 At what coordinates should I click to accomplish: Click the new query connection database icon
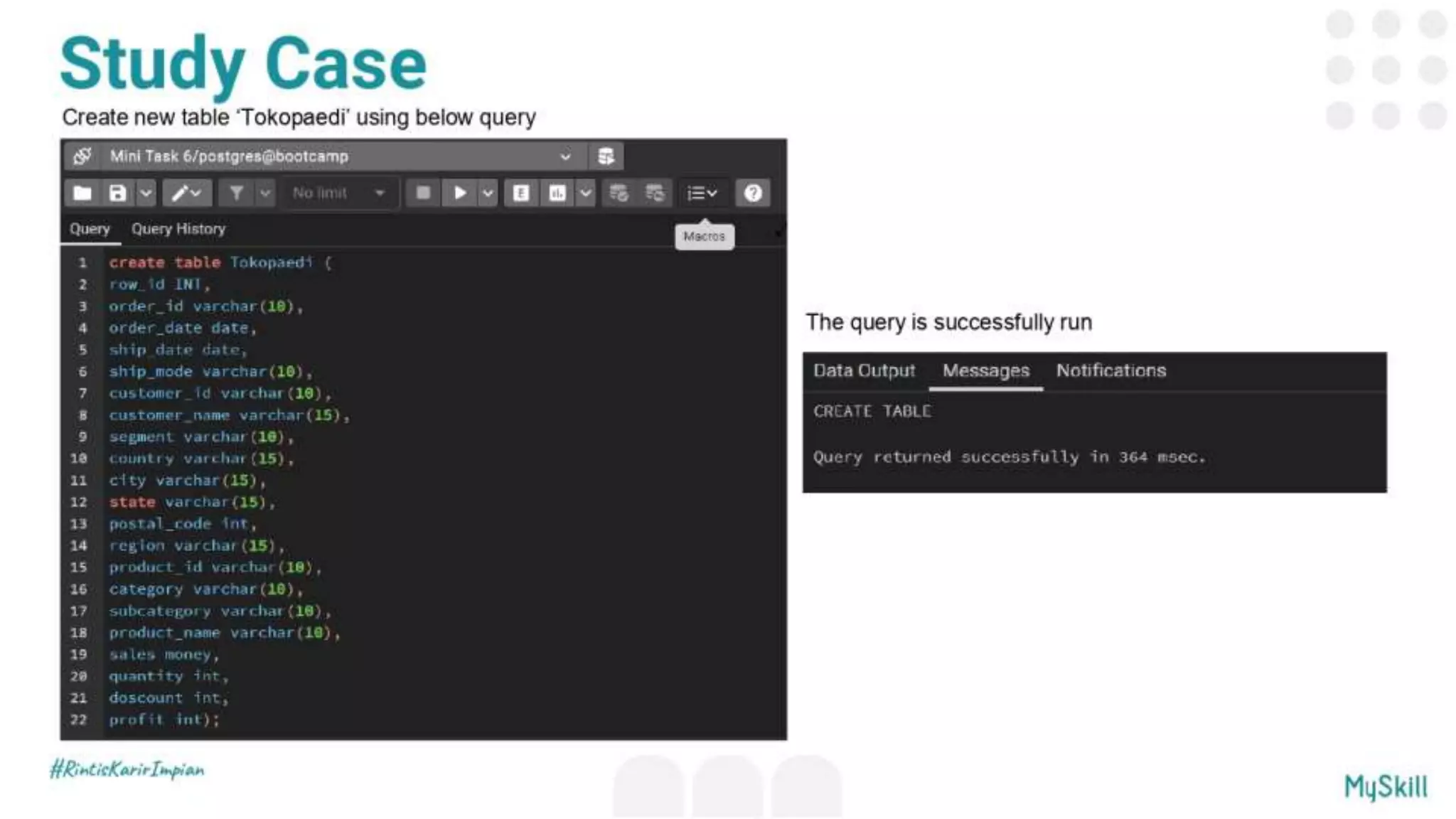(x=606, y=156)
